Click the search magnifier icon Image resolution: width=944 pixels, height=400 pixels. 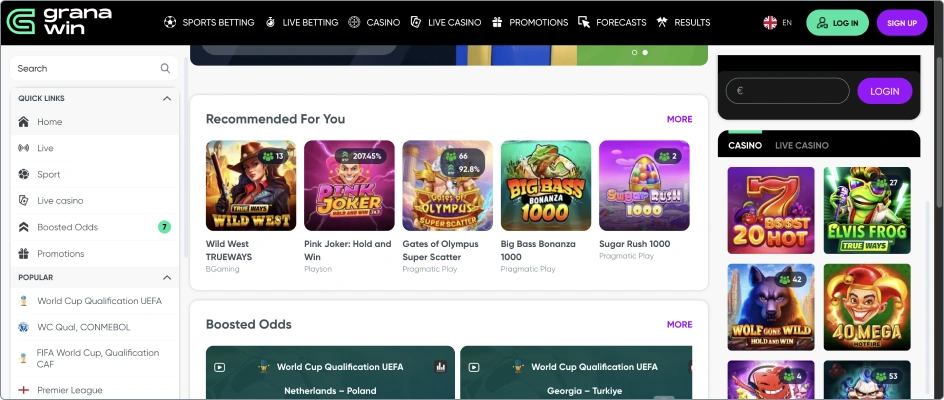pyautogui.click(x=165, y=69)
